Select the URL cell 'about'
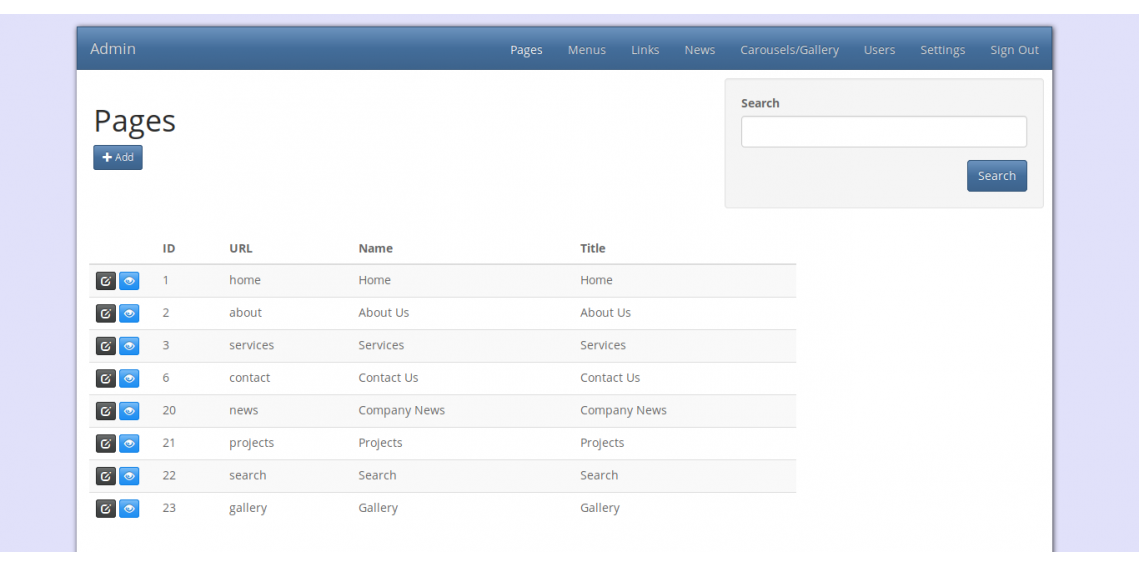This screenshot has width=1139, height=566. pos(246,313)
